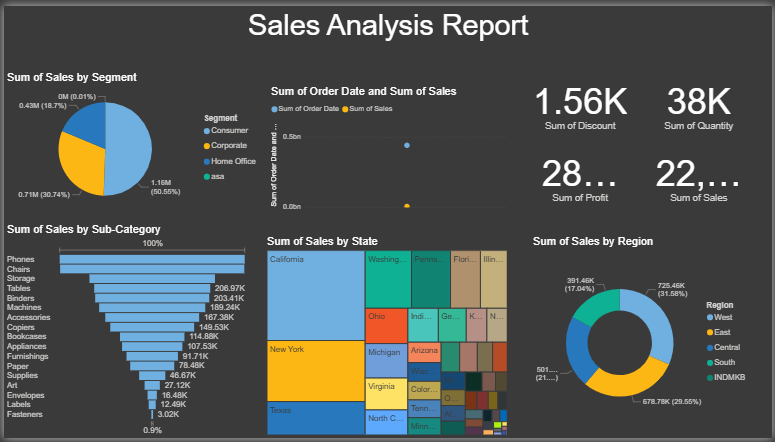Click the blue Sum of Order Date data point

point(406,145)
